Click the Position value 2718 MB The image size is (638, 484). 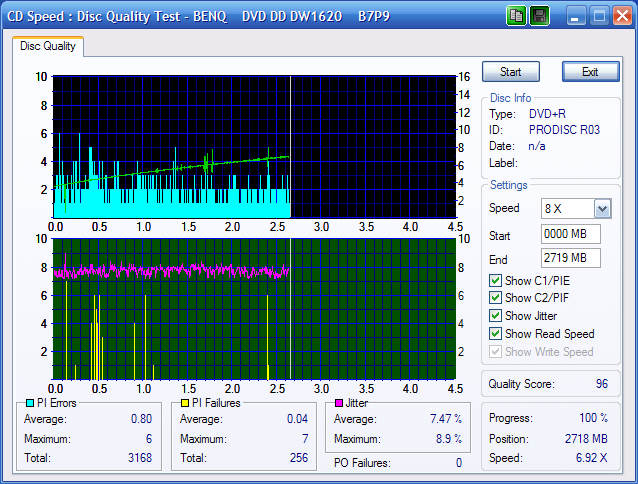pyautogui.click(x=586, y=439)
